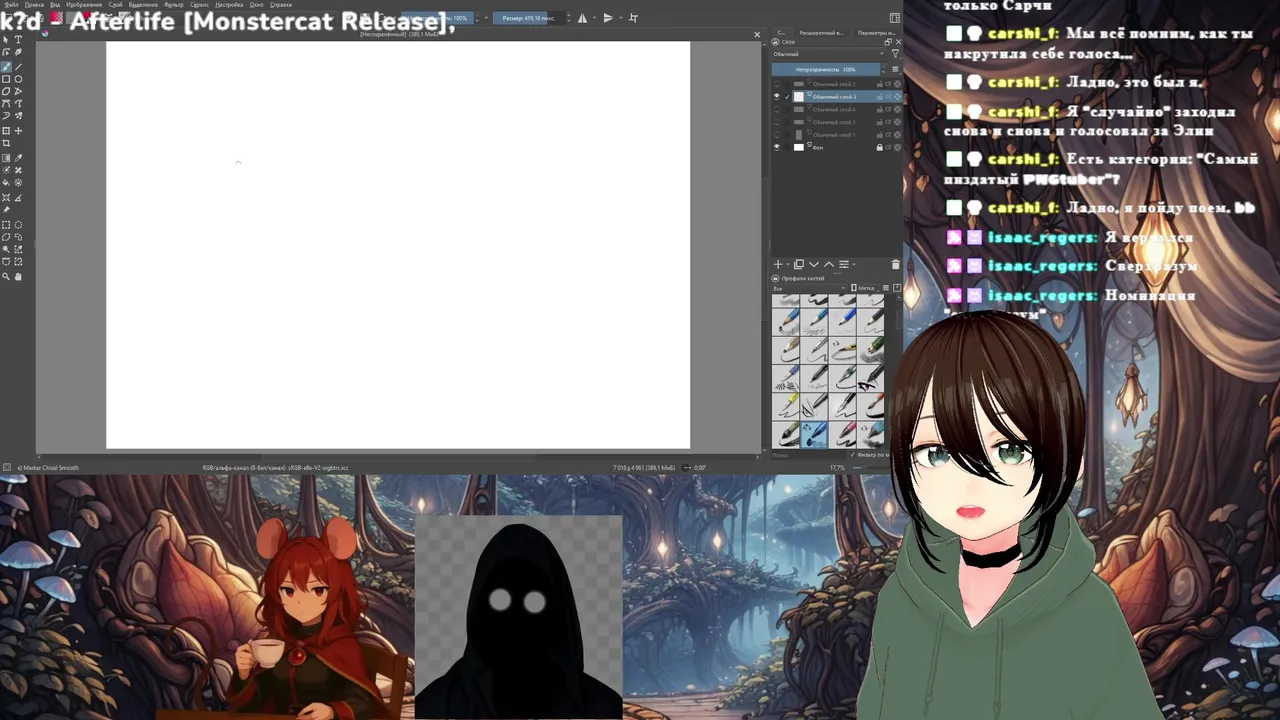
Task: Select the Color Sampler eyedropper tool
Action: pyautogui.click(x=18, y=158)
